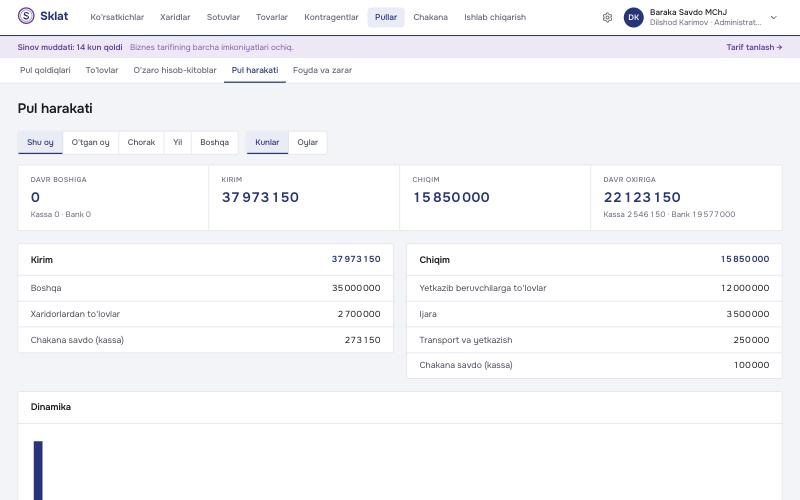
Task: Click Kirim table header
Action: click(x=206, y=260)
